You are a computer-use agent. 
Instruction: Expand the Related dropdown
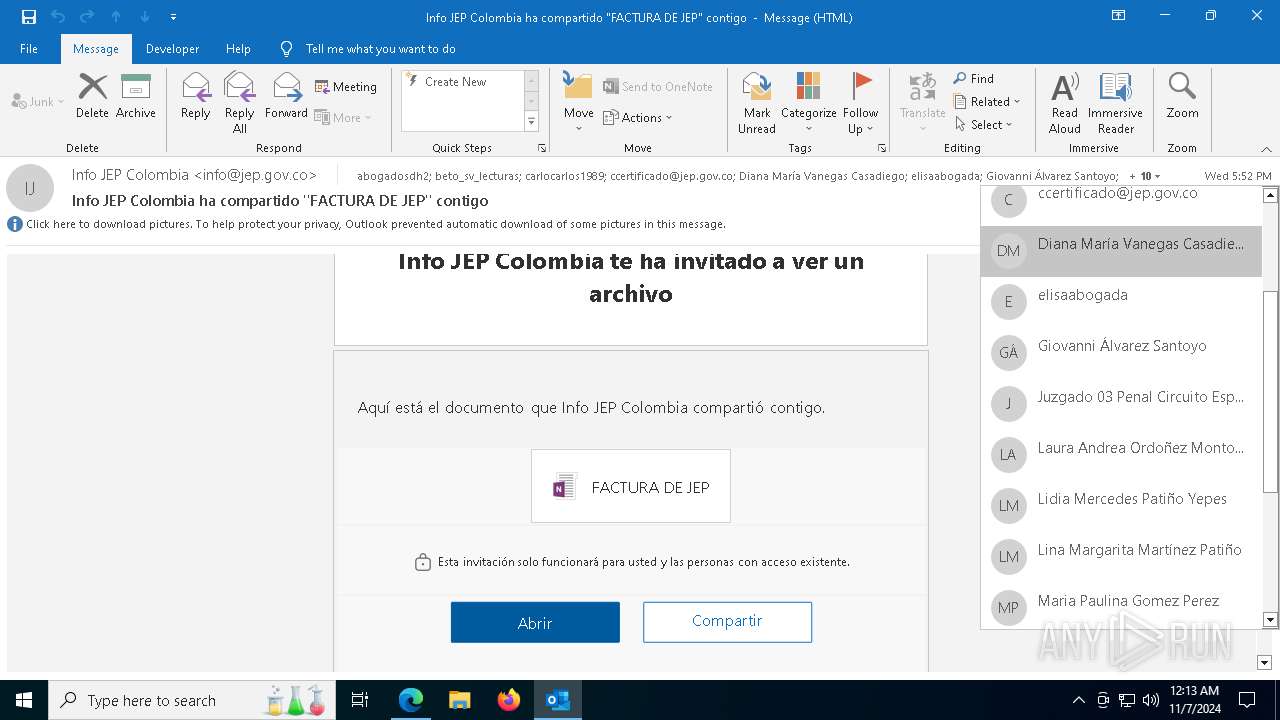[986, 102]
